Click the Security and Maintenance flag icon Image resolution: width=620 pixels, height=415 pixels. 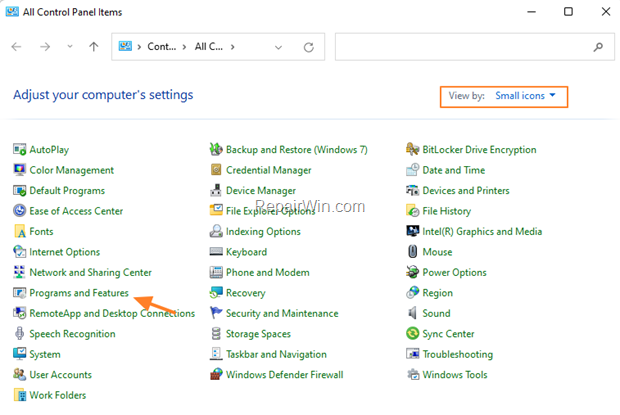click(x=216, y=313)
